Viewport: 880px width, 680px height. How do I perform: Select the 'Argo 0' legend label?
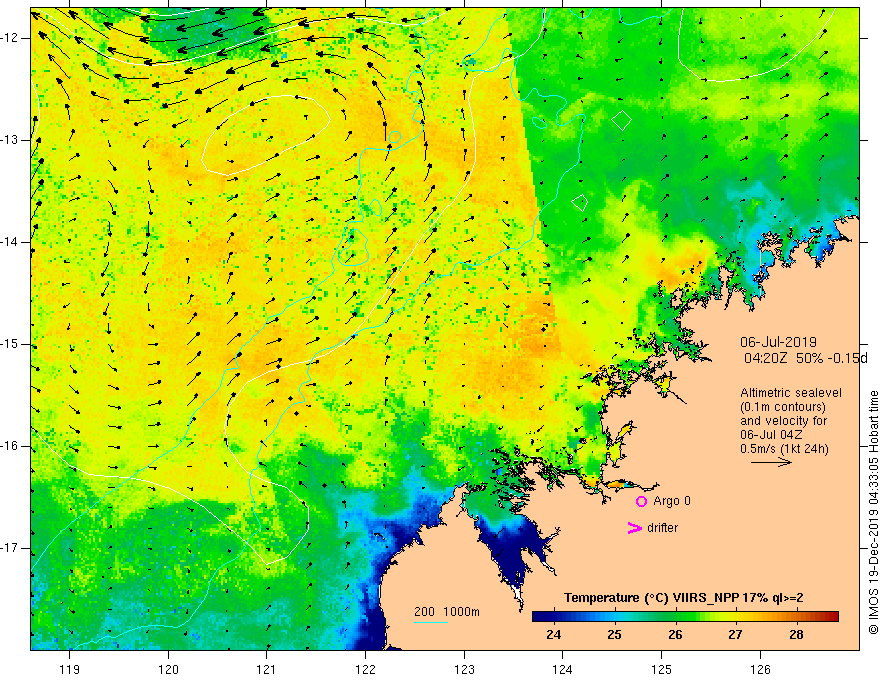click(x=672, y=501)
